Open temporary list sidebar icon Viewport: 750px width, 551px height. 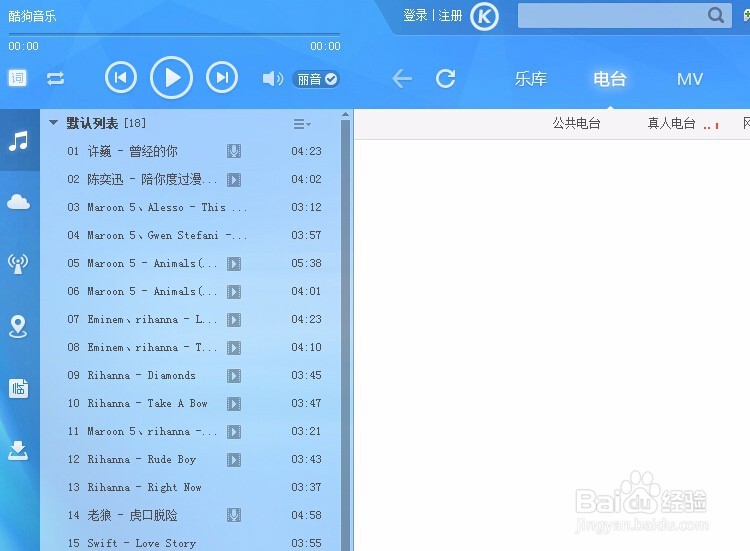[x=19, y=388]
